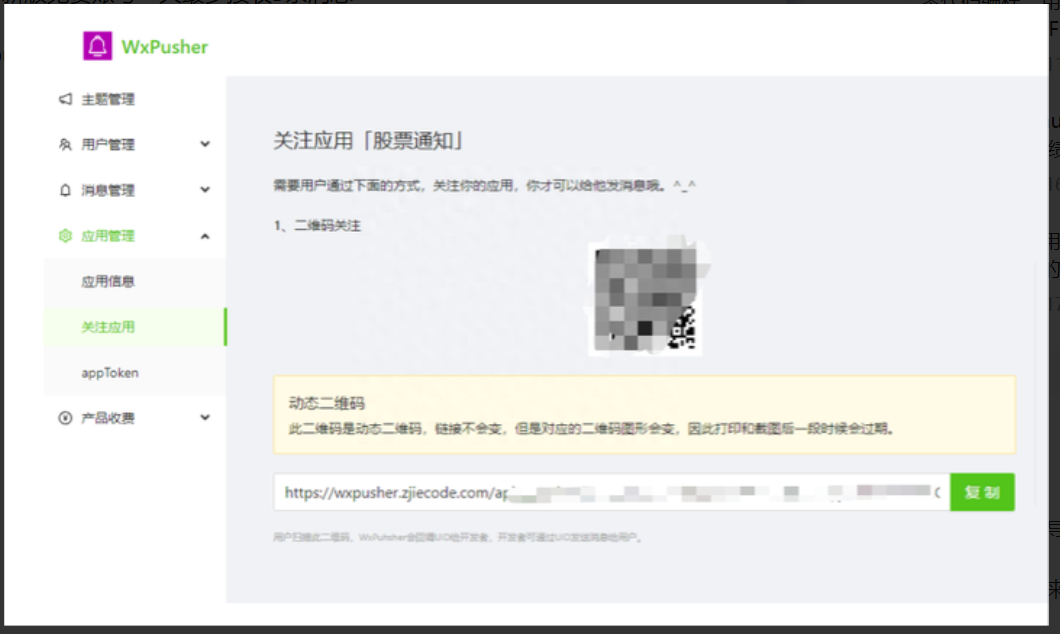Viewport: 1060px width, 634px height.
Task: Click the 1、二维码关注 label
Action: pos(317,226)
